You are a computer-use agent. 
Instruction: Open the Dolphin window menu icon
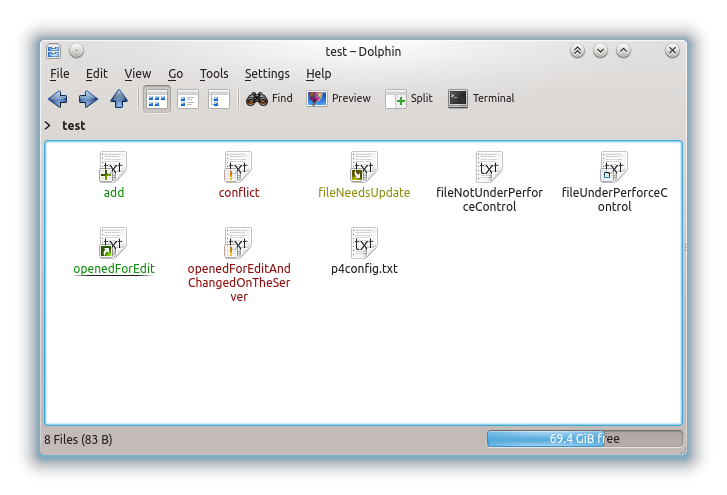point(53,51)
